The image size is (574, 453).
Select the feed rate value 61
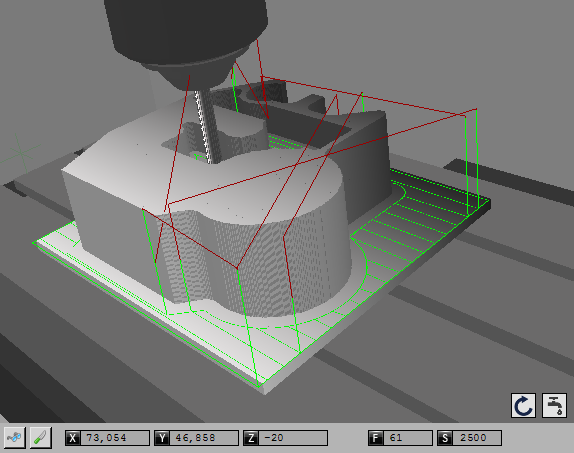click(x=408, y=438)
